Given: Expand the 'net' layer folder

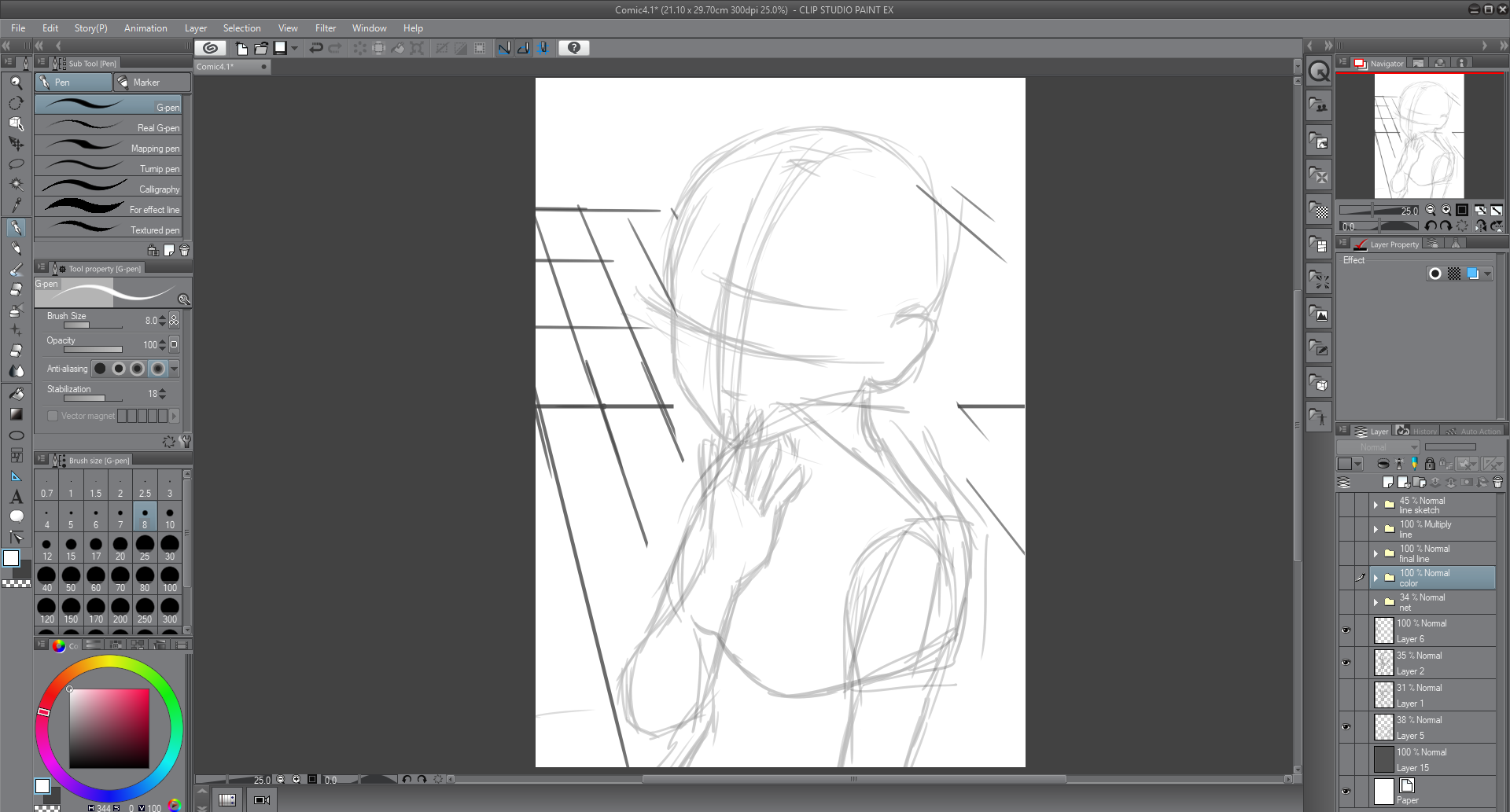Looking at the screenshot, I should click(x=1376, y=602).
